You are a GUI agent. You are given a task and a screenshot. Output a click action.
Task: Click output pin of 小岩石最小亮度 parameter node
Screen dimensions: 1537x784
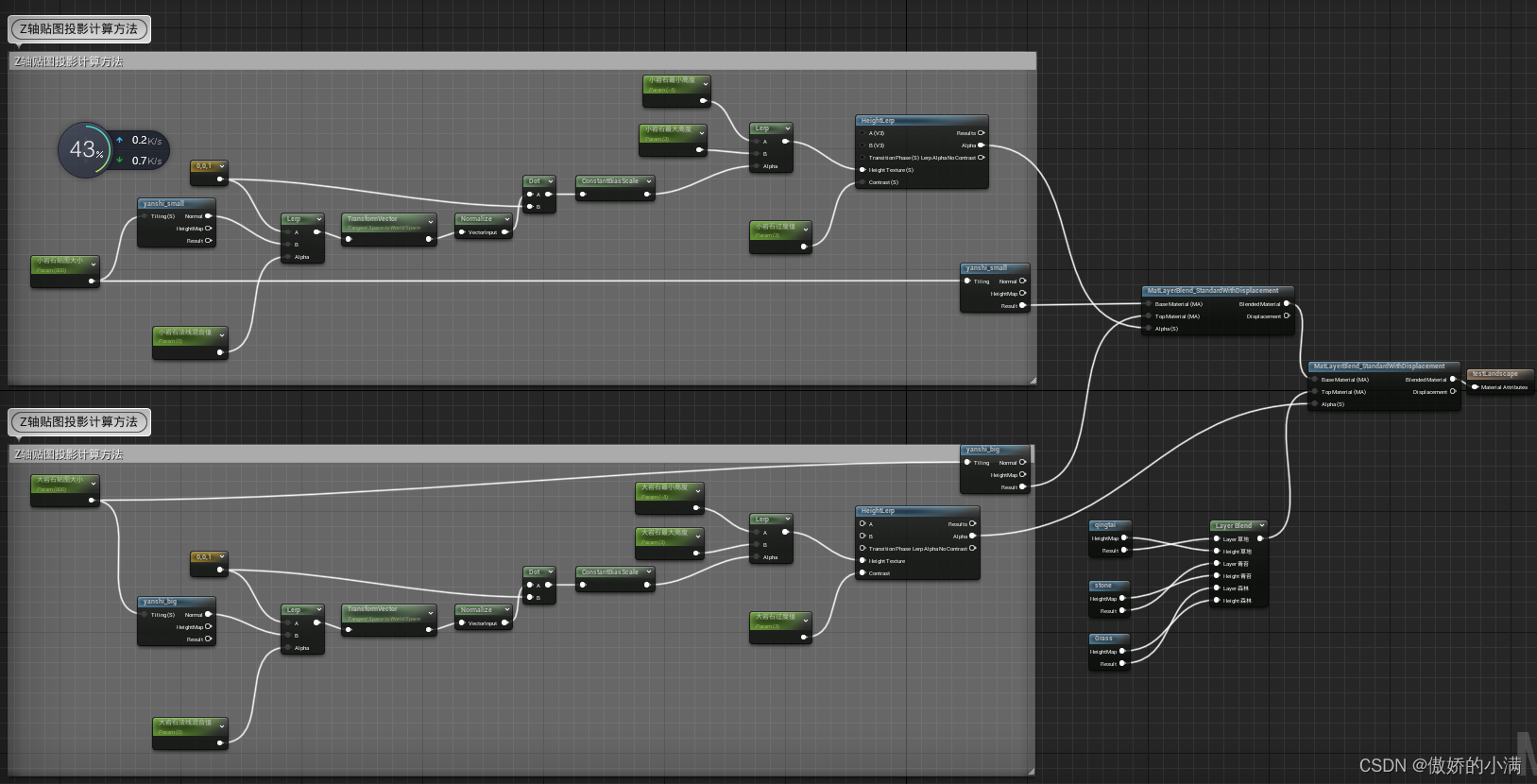point(702,101)
